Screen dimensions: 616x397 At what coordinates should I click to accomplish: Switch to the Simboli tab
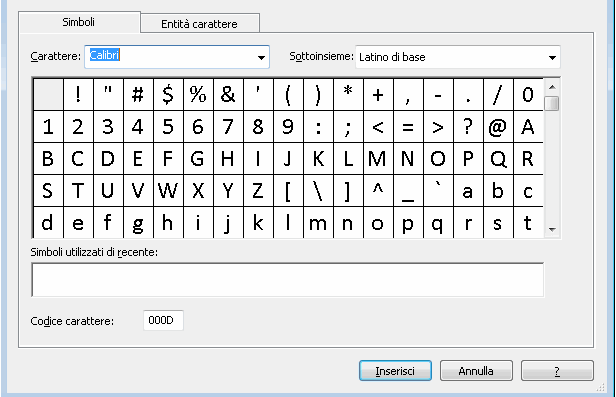point(79,22)
